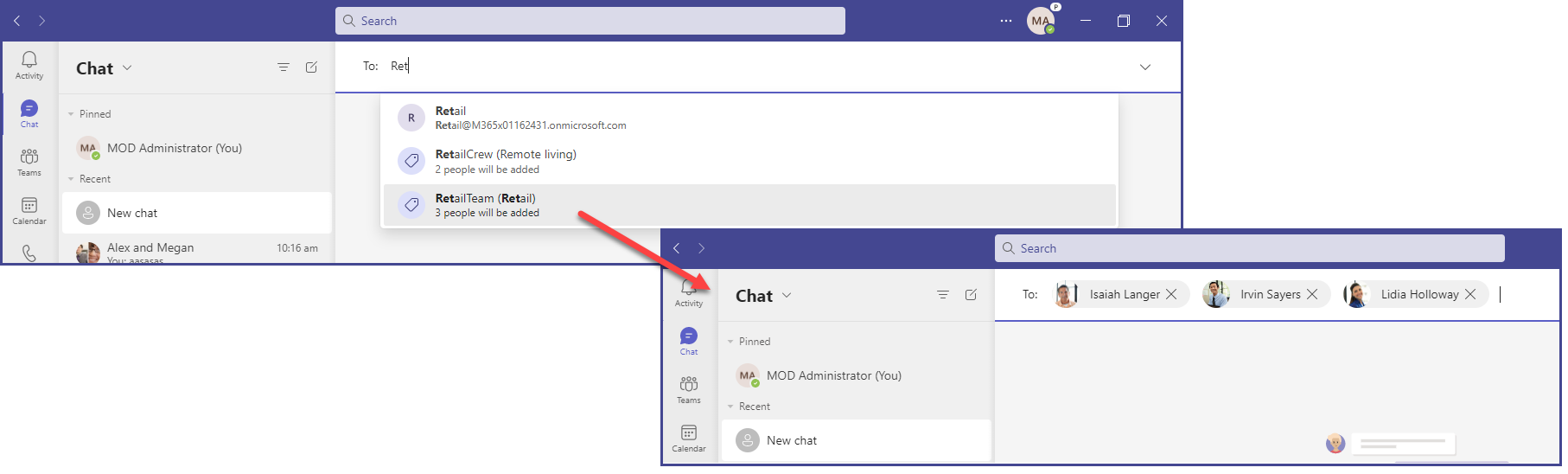1568x474 pixels.
Task: Open the Alex and Megan chat
Action: pyautogui.click(x=196, y=252)
